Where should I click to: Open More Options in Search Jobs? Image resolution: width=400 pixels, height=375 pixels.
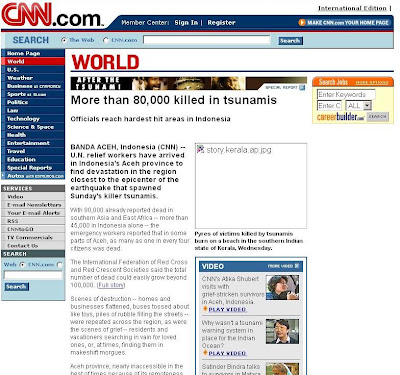(372, 82)
